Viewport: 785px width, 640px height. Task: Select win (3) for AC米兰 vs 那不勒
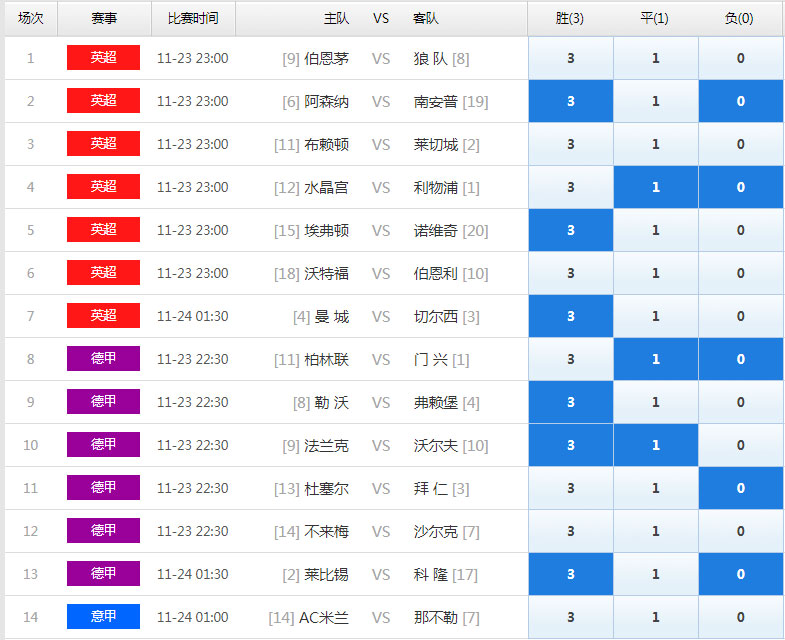point(571,618)
